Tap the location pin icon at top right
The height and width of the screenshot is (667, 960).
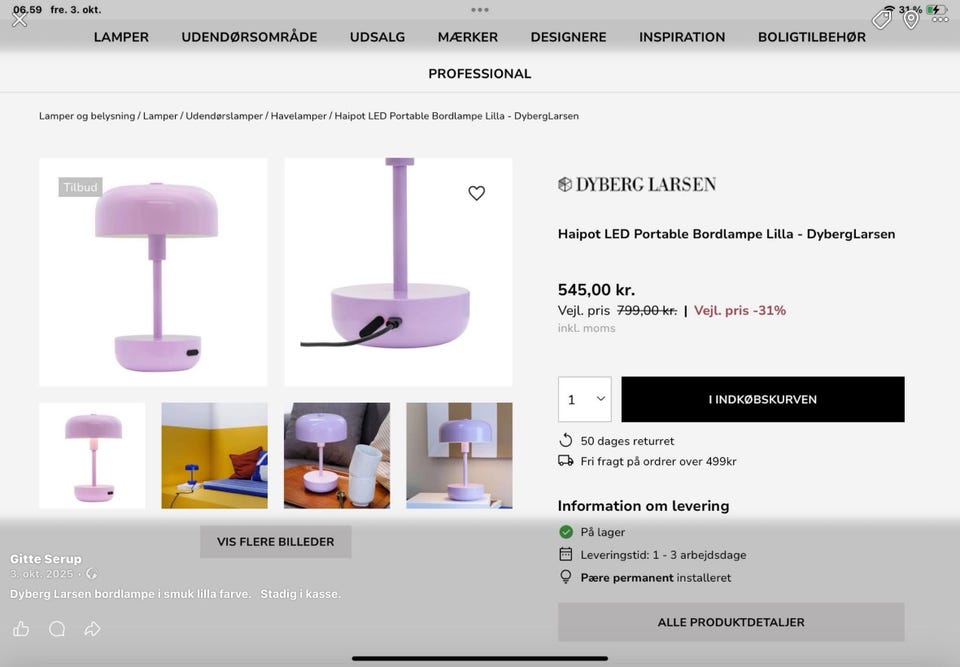click(911, 20)
